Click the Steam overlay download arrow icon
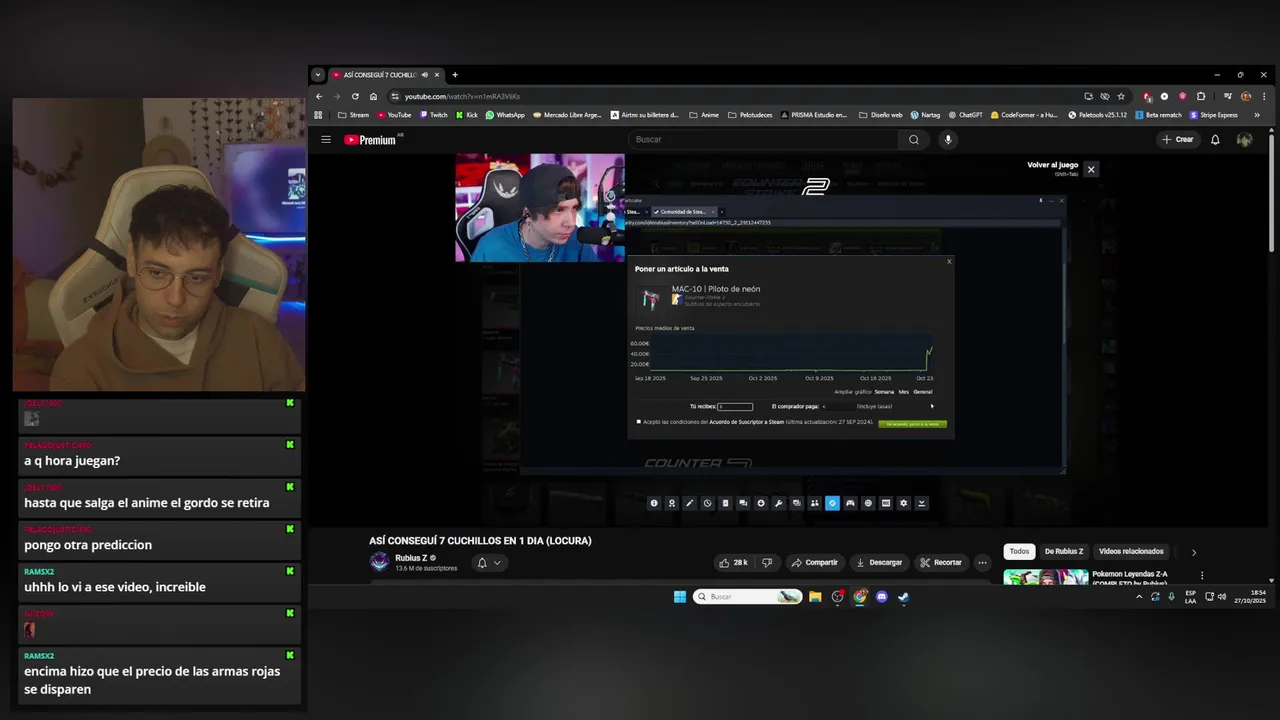Viewport: 1280px width, 720px height. pyautogui.click(x=921, y=503)
